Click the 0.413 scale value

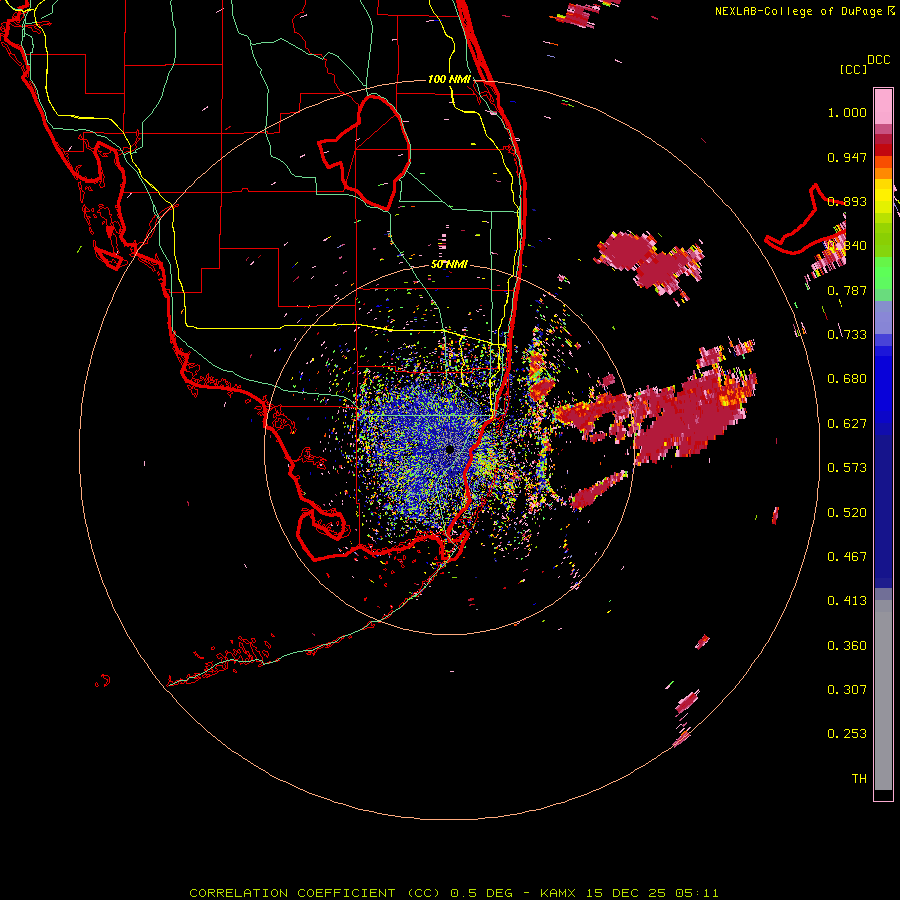(847, 602)
